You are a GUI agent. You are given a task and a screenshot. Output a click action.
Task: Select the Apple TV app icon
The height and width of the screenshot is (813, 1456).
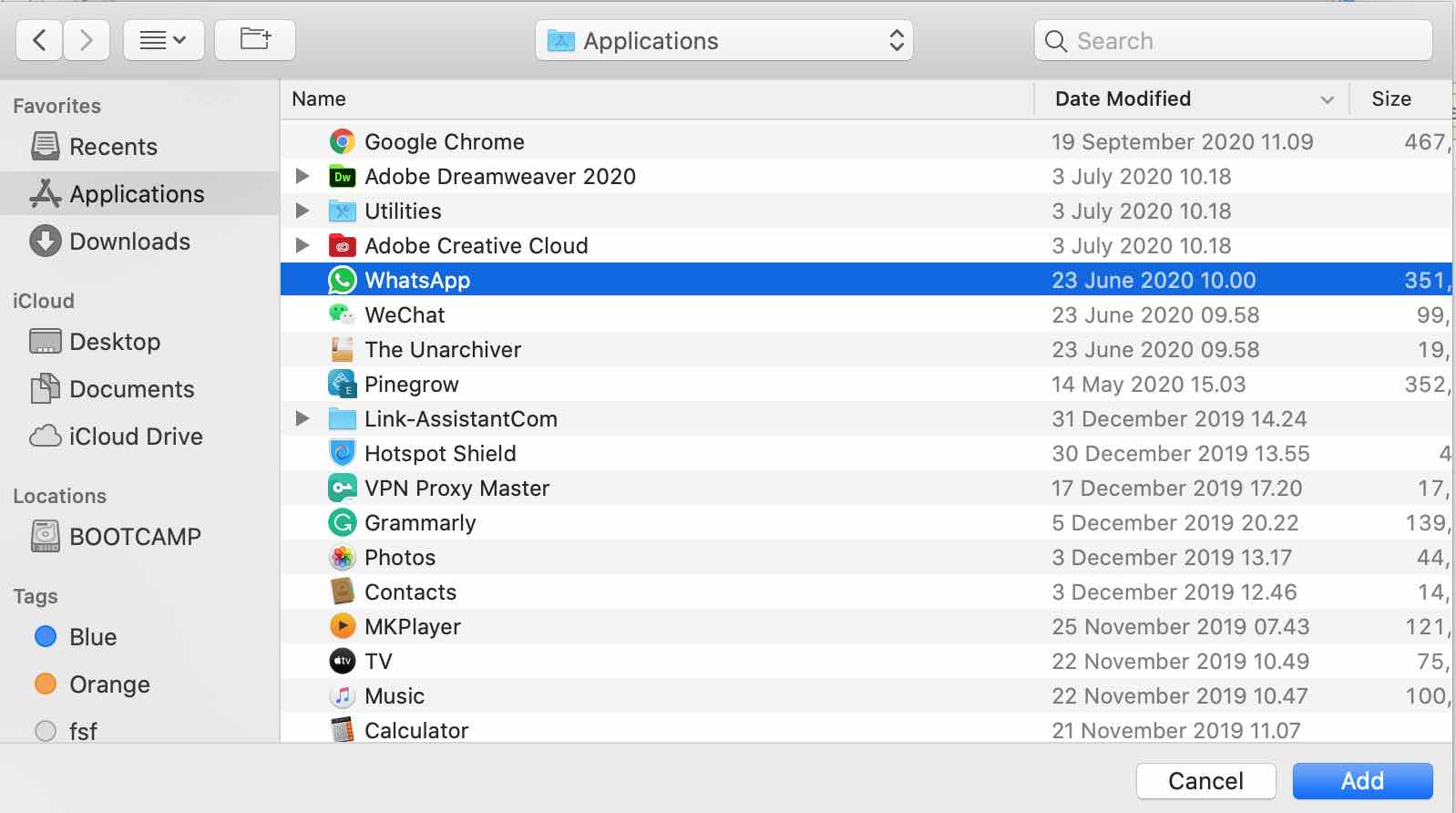coord(343,661)
